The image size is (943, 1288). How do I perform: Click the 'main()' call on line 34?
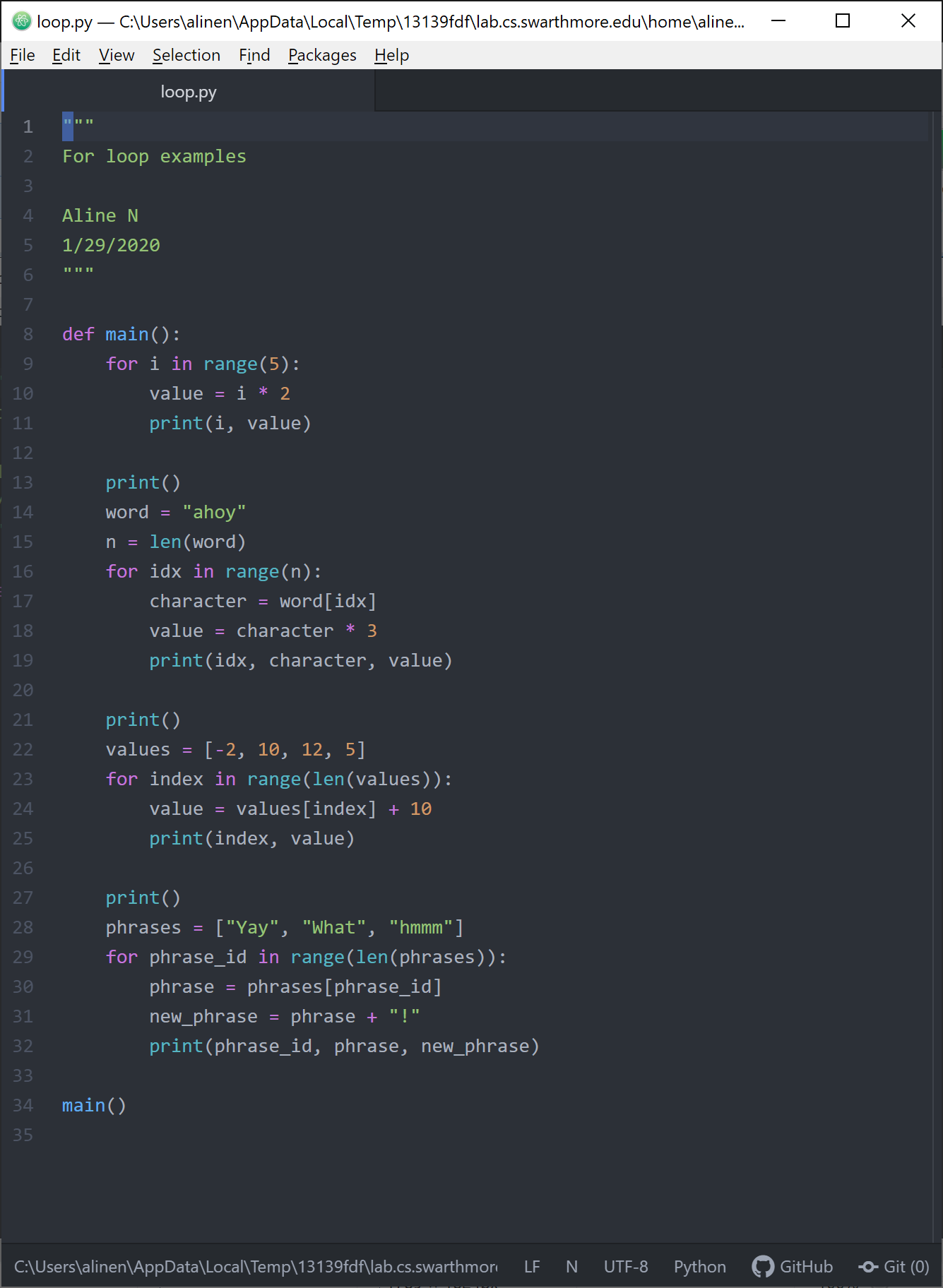point(94,1105)
